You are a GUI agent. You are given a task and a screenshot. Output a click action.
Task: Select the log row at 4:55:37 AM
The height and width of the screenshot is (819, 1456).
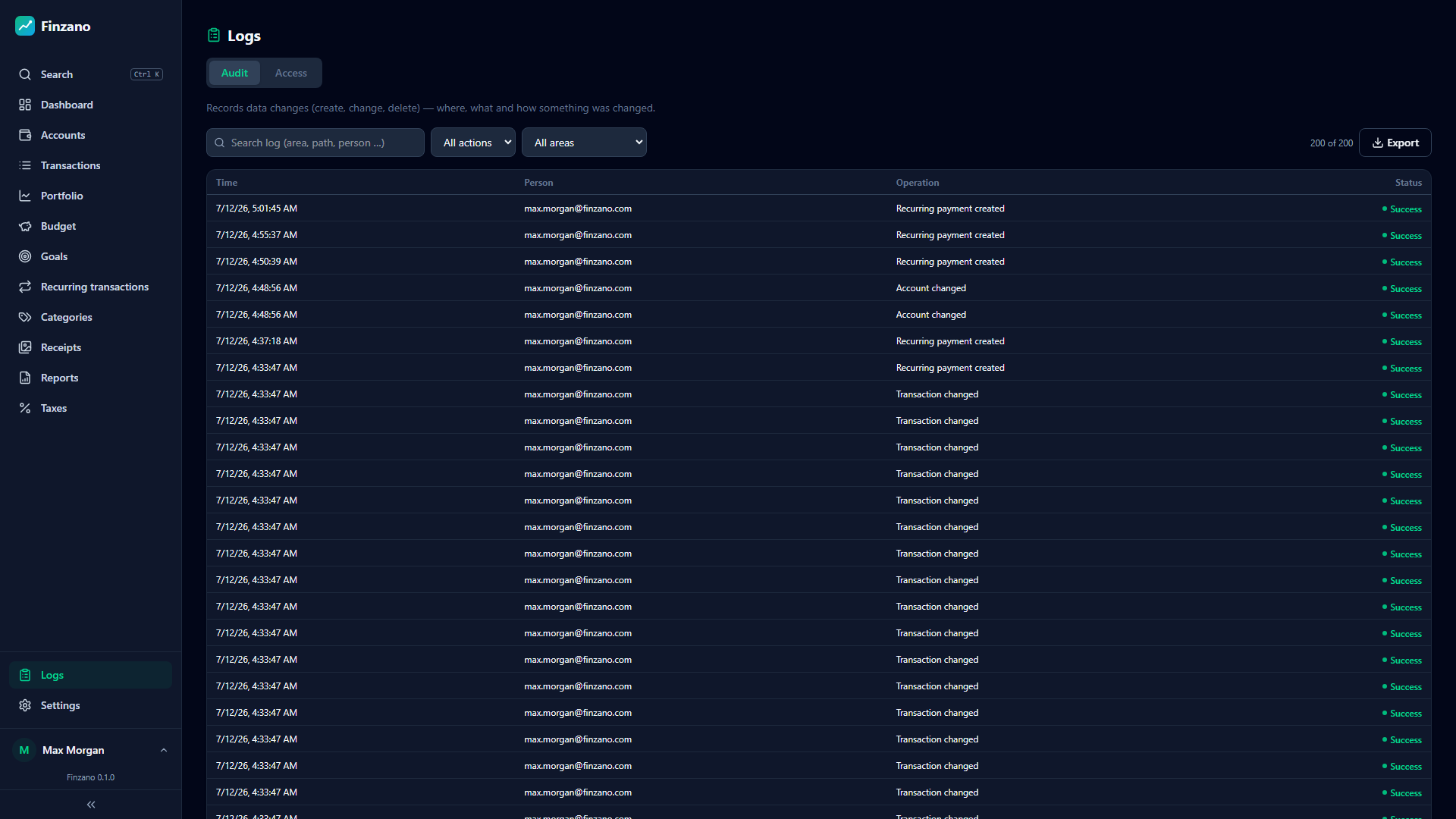coord(819,235)
